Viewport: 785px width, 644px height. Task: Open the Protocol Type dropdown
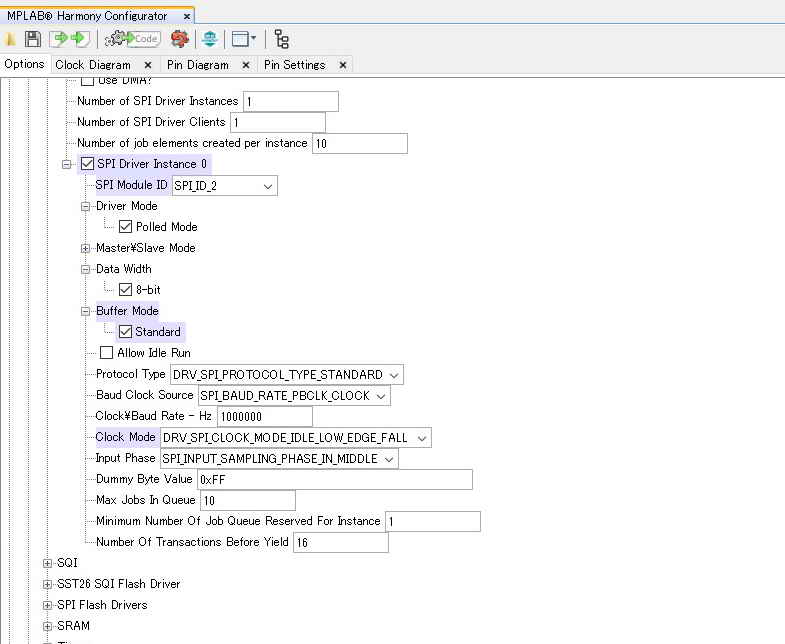coord(287,375)
